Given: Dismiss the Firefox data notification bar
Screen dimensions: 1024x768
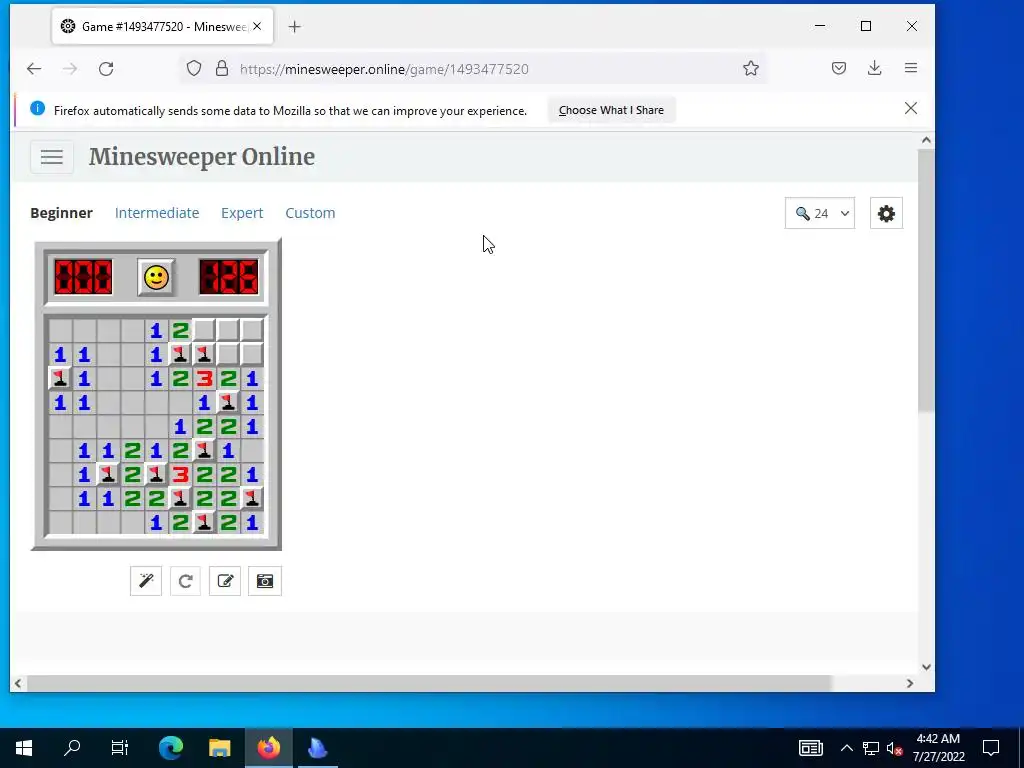Looking at the screenshot, I should (911, 108).
